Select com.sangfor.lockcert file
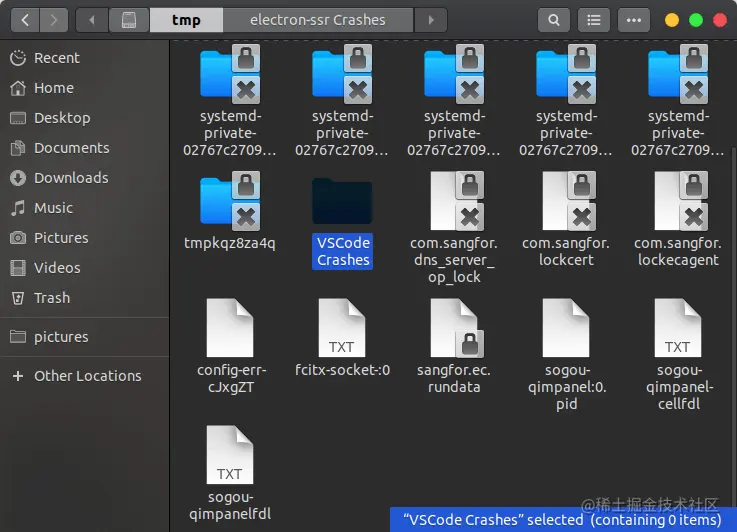 566,219
